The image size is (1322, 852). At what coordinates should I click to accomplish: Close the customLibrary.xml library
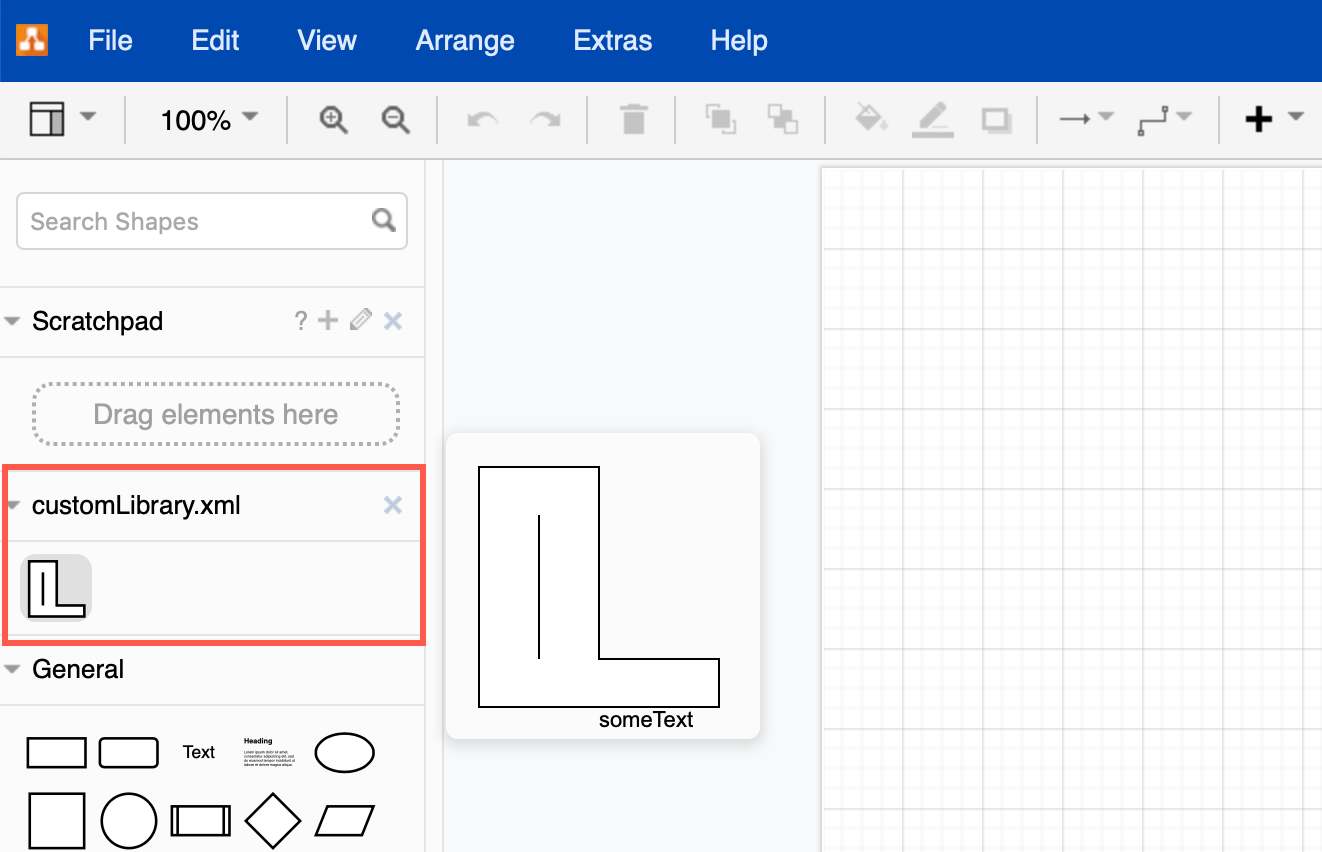(x=392, y=505)
